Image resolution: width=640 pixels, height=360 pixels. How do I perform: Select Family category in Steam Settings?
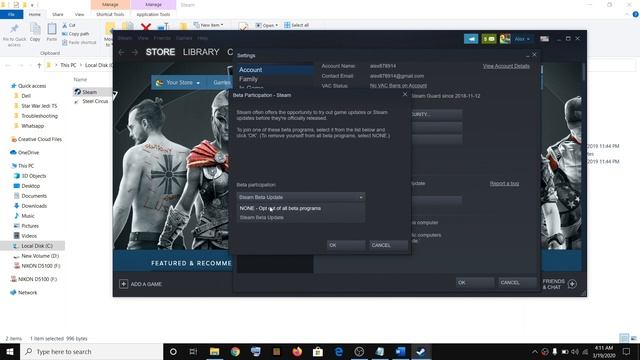[275, 79]
